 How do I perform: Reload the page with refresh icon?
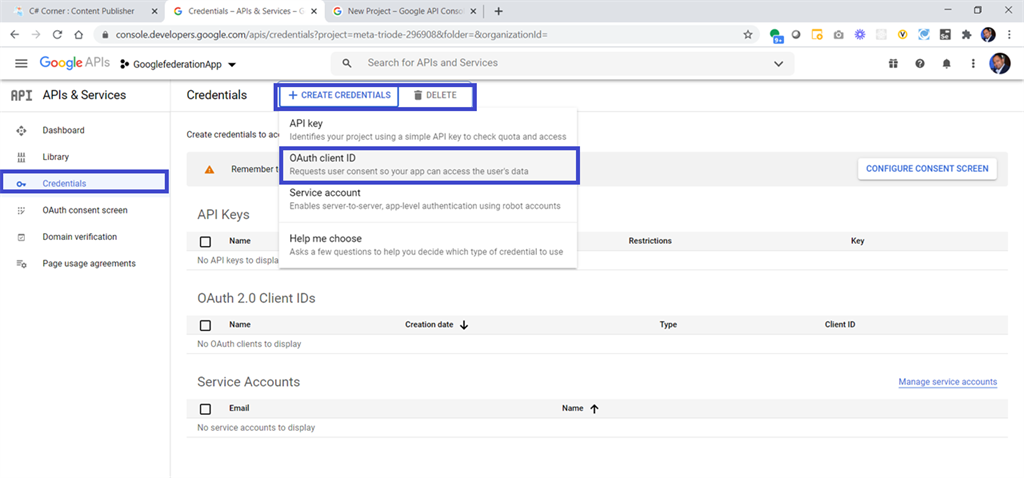(x=57, y=35)
